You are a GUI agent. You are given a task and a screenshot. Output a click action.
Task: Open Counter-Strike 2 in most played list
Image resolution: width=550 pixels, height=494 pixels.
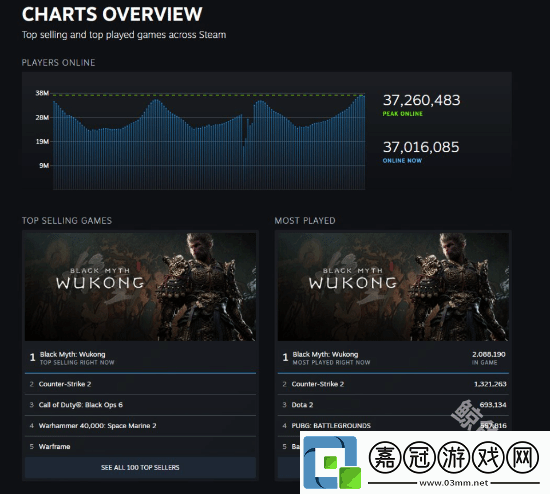(x=393, y=384)
